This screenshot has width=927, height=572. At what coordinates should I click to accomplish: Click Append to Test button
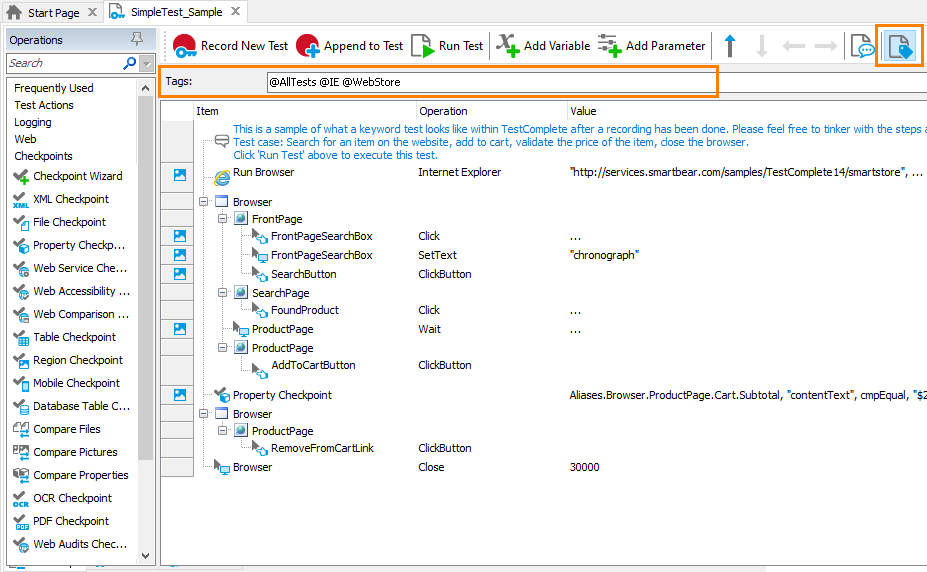tap(349, 46)
